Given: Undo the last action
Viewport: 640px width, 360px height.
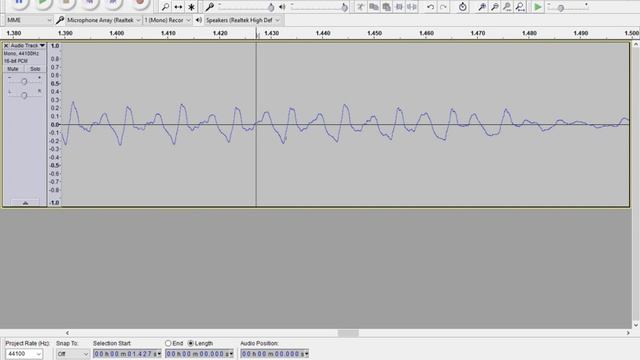Looking at the screenshot, I should 430,7.
